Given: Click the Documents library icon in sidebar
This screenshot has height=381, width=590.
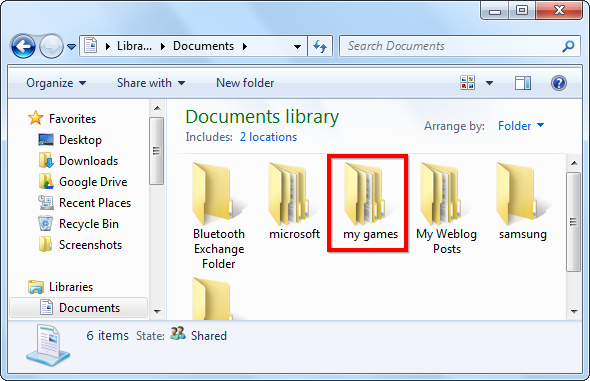Looking at the screenshot, I should click(46, 307).
